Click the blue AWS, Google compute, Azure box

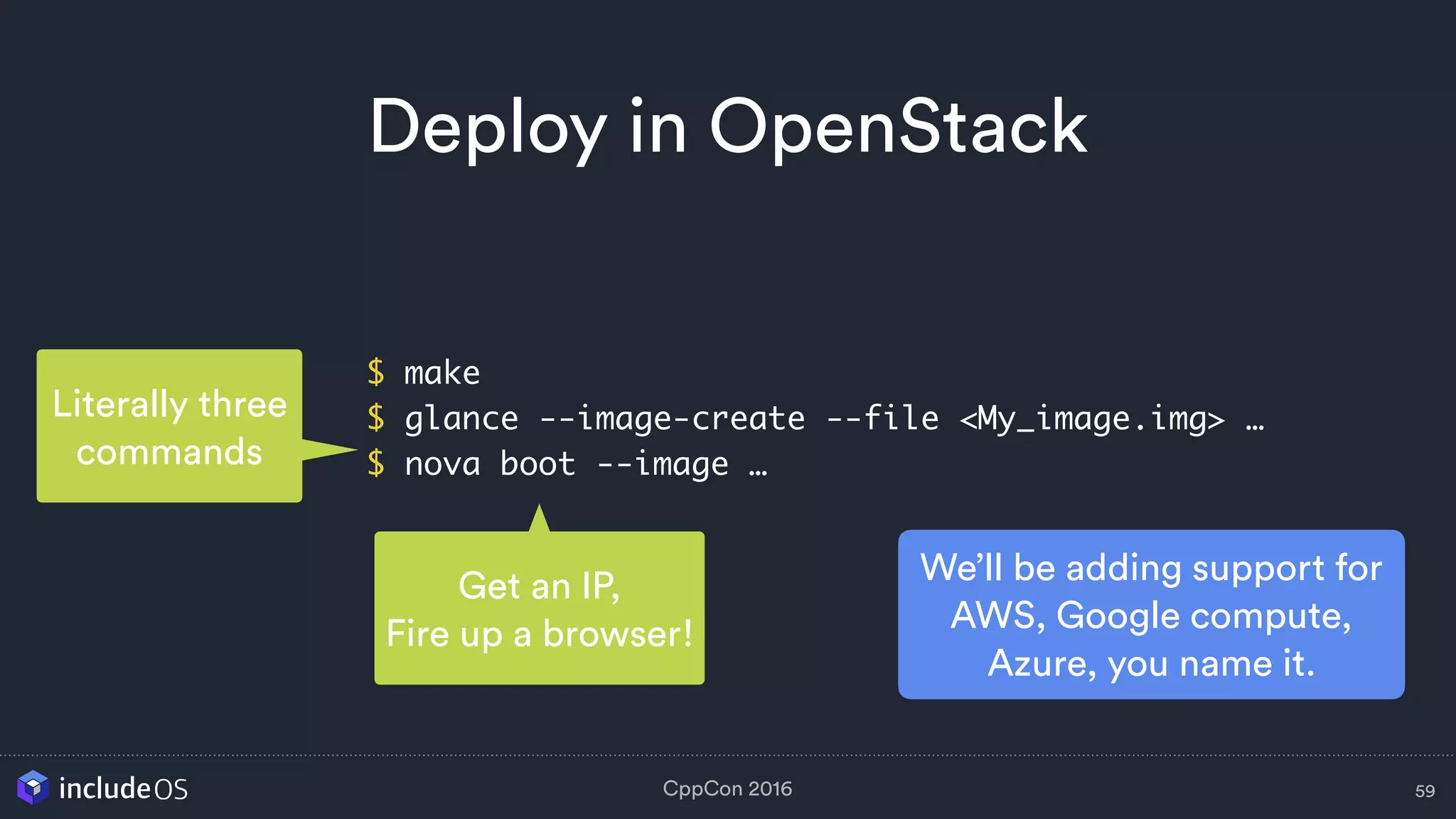pyautogui.click(x=1150, y=614)
